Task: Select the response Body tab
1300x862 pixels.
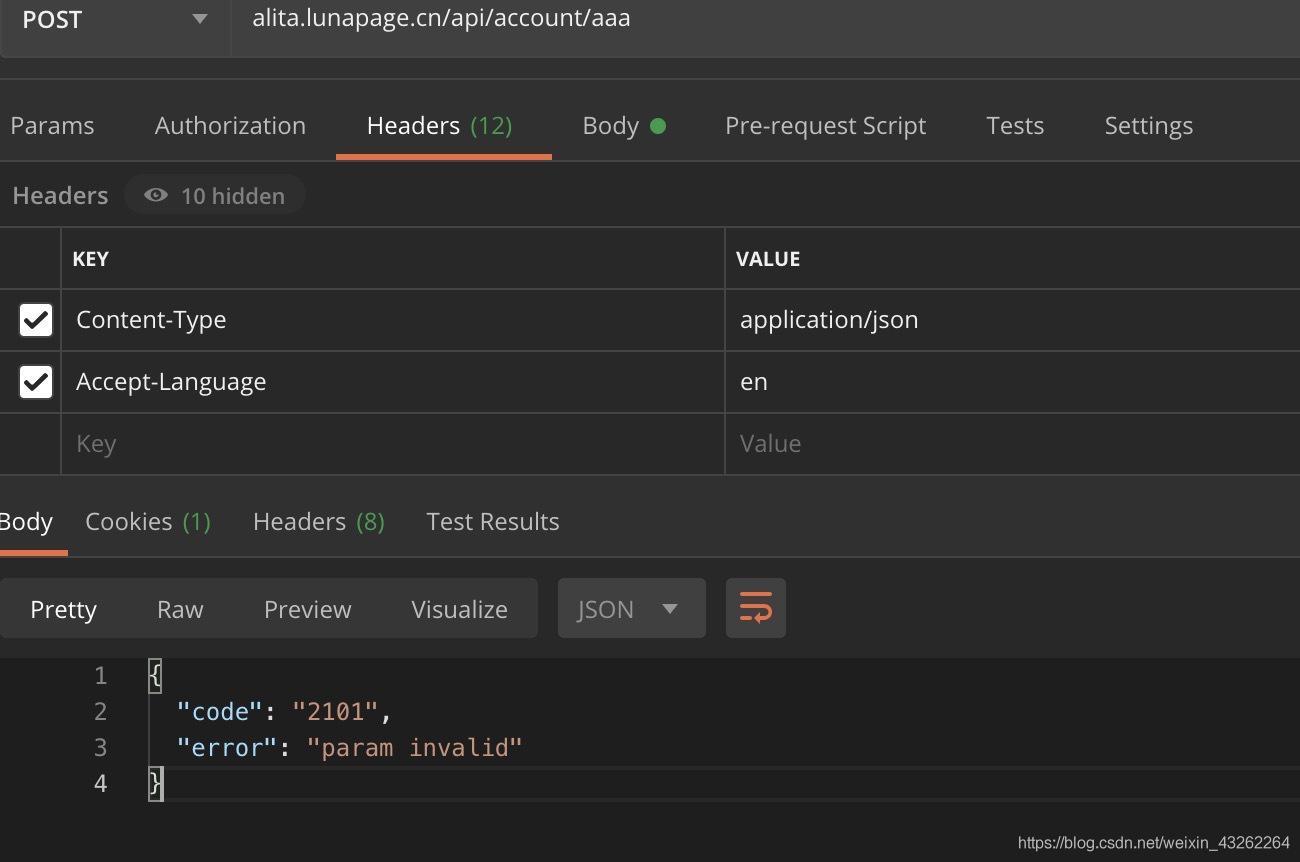Action: [27, 522]
